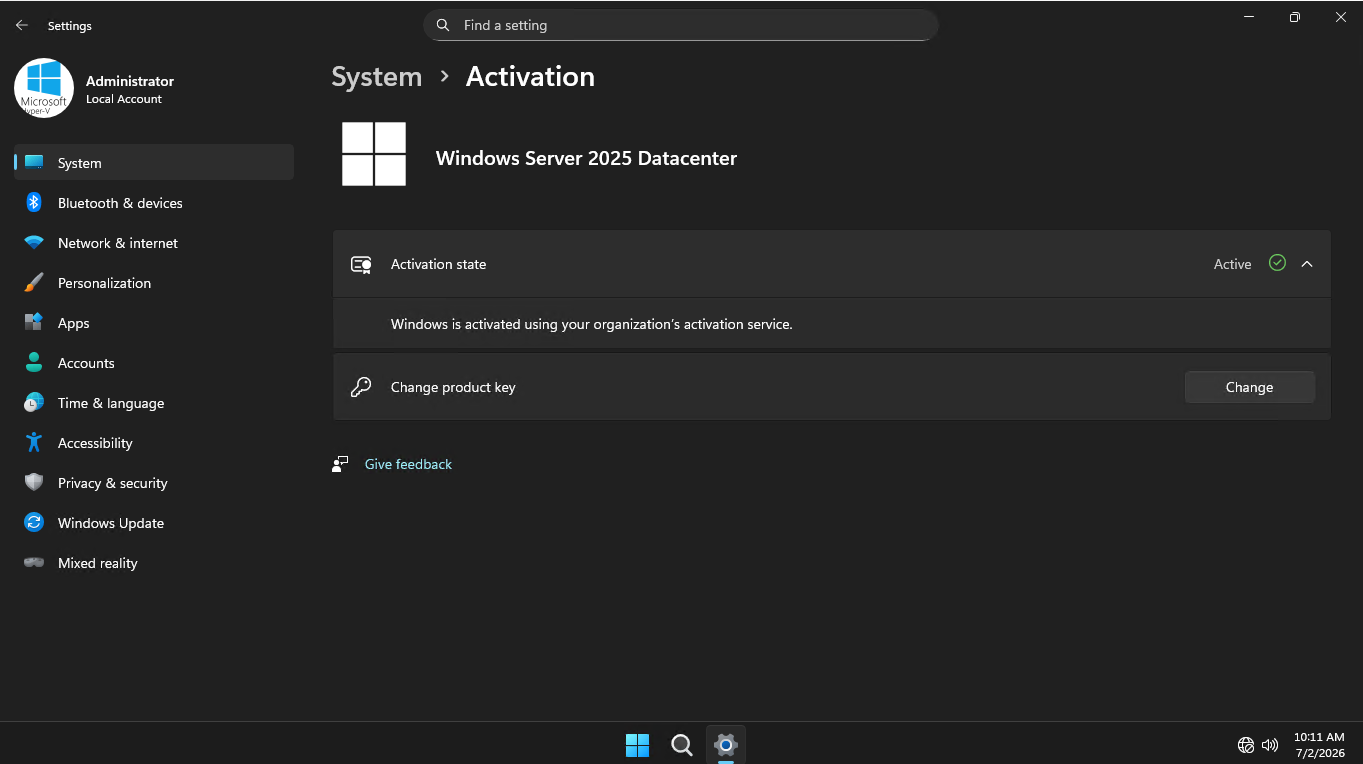Click the Activation breadcrumb title

tap(530, 77)
